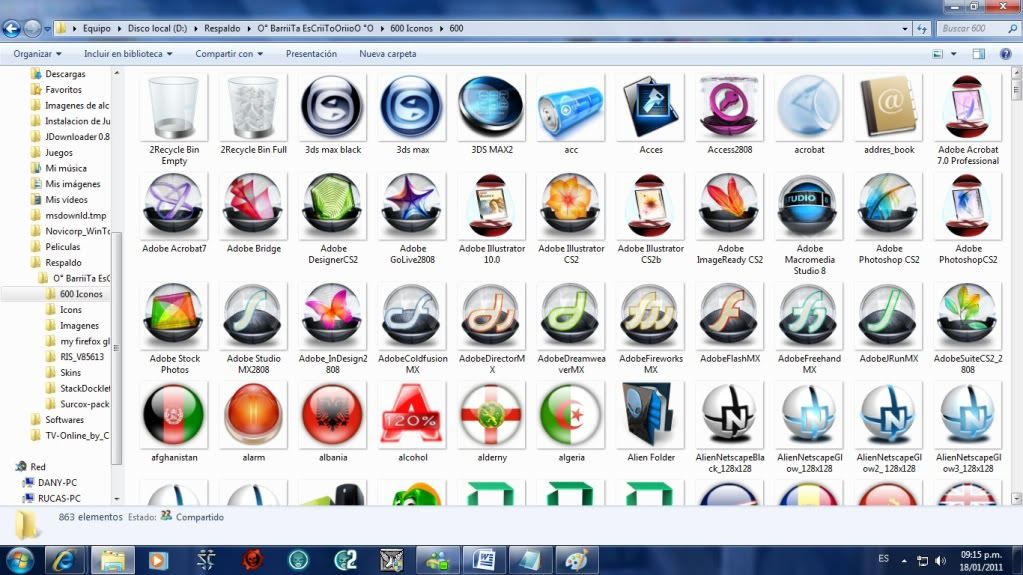1023x575 pixels.
Task: Select the acc battery icon file
Action: [571, 115]
